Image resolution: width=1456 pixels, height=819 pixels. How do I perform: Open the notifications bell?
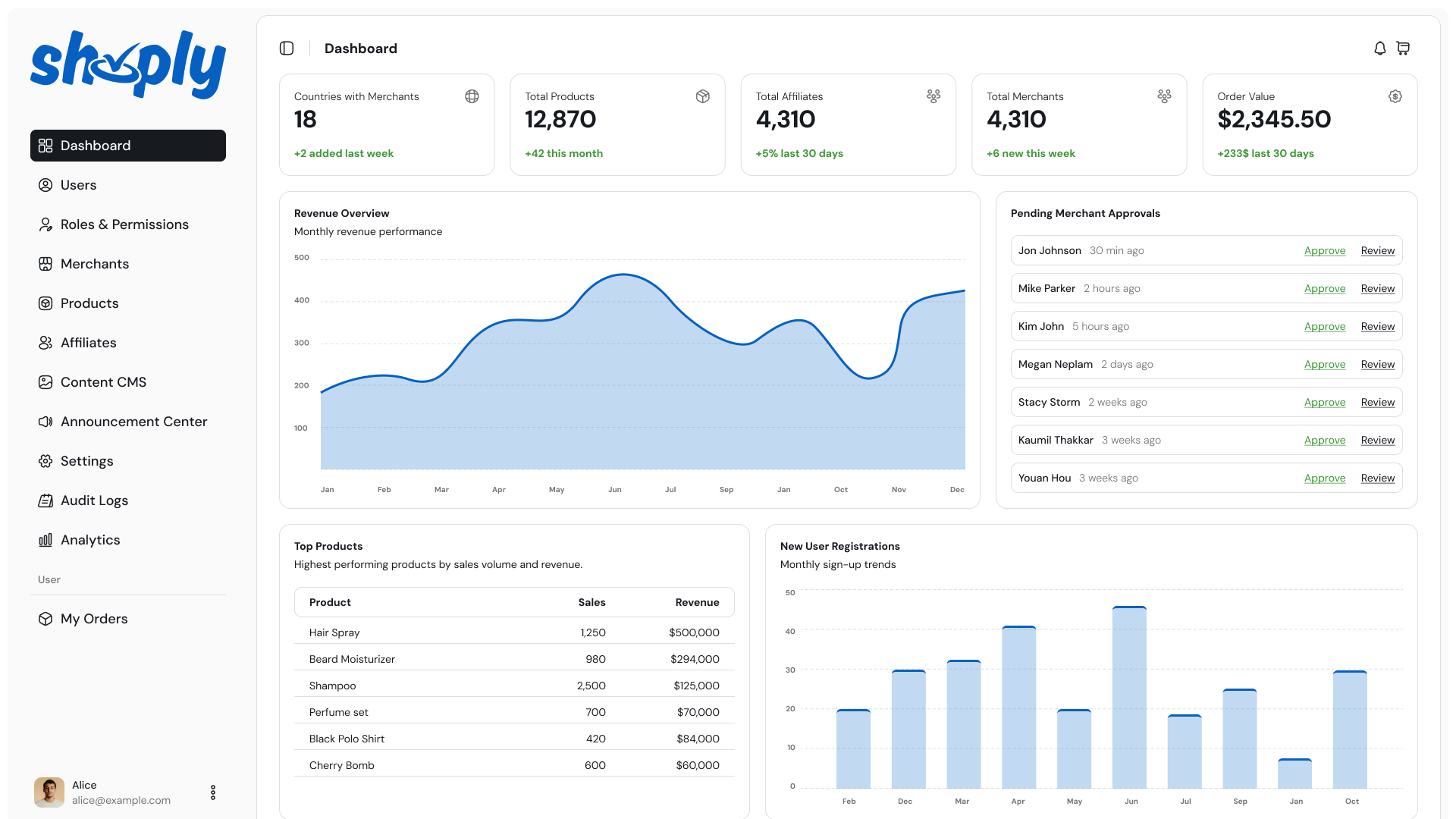[1380, 49]
